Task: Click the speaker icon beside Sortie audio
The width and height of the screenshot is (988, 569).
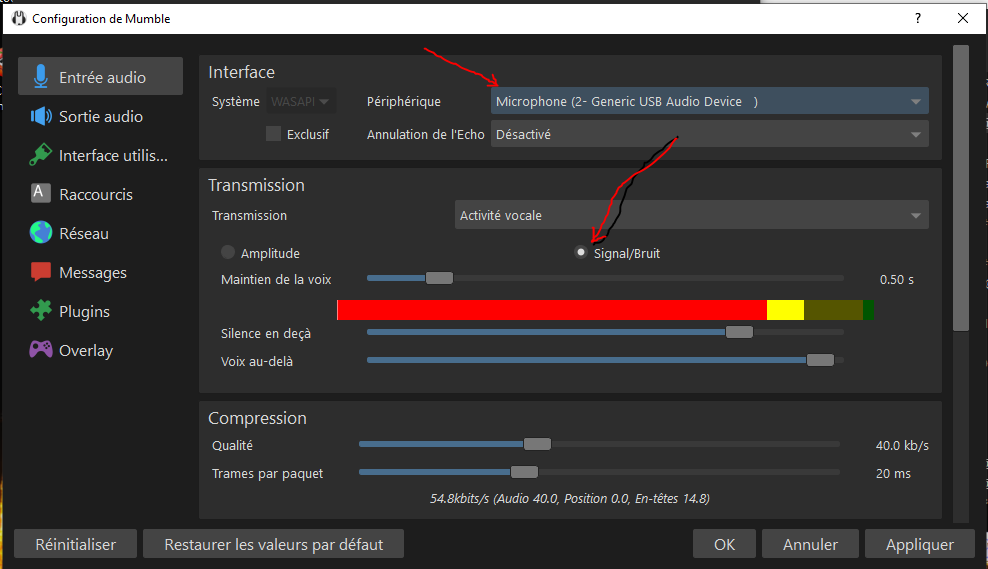Action: click(41, 116)
